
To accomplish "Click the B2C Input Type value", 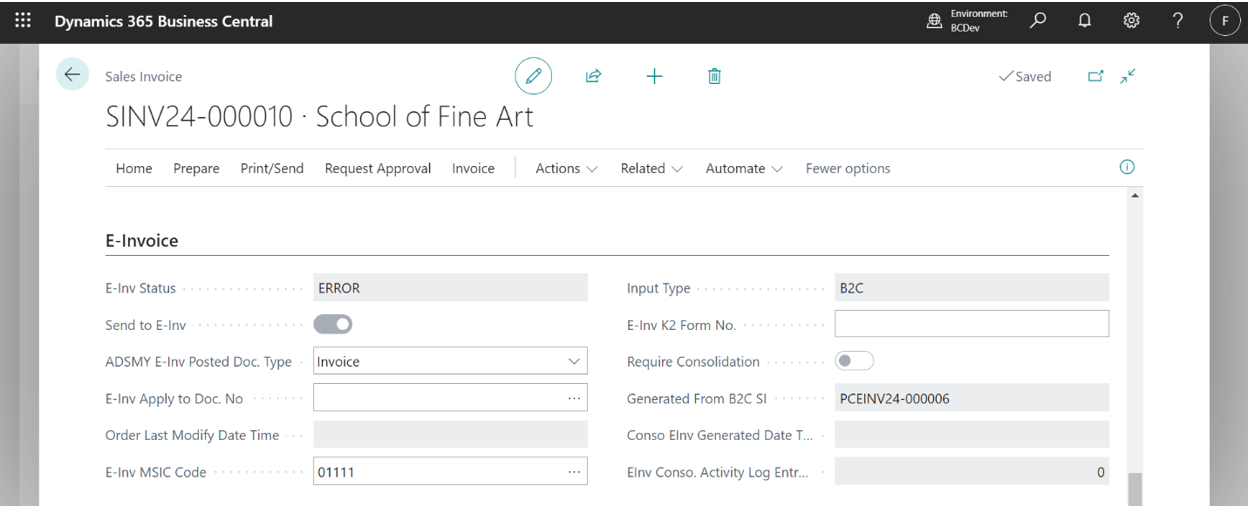I will [x=972, y=288].
